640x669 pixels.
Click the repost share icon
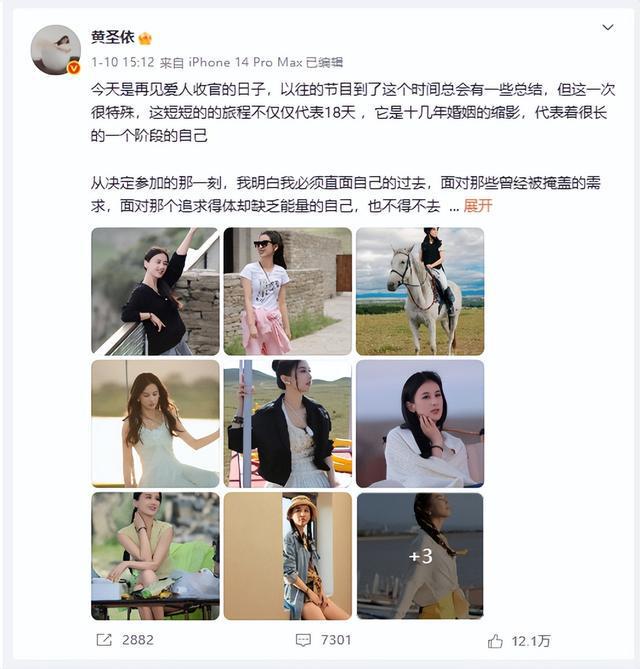point(104,640)
